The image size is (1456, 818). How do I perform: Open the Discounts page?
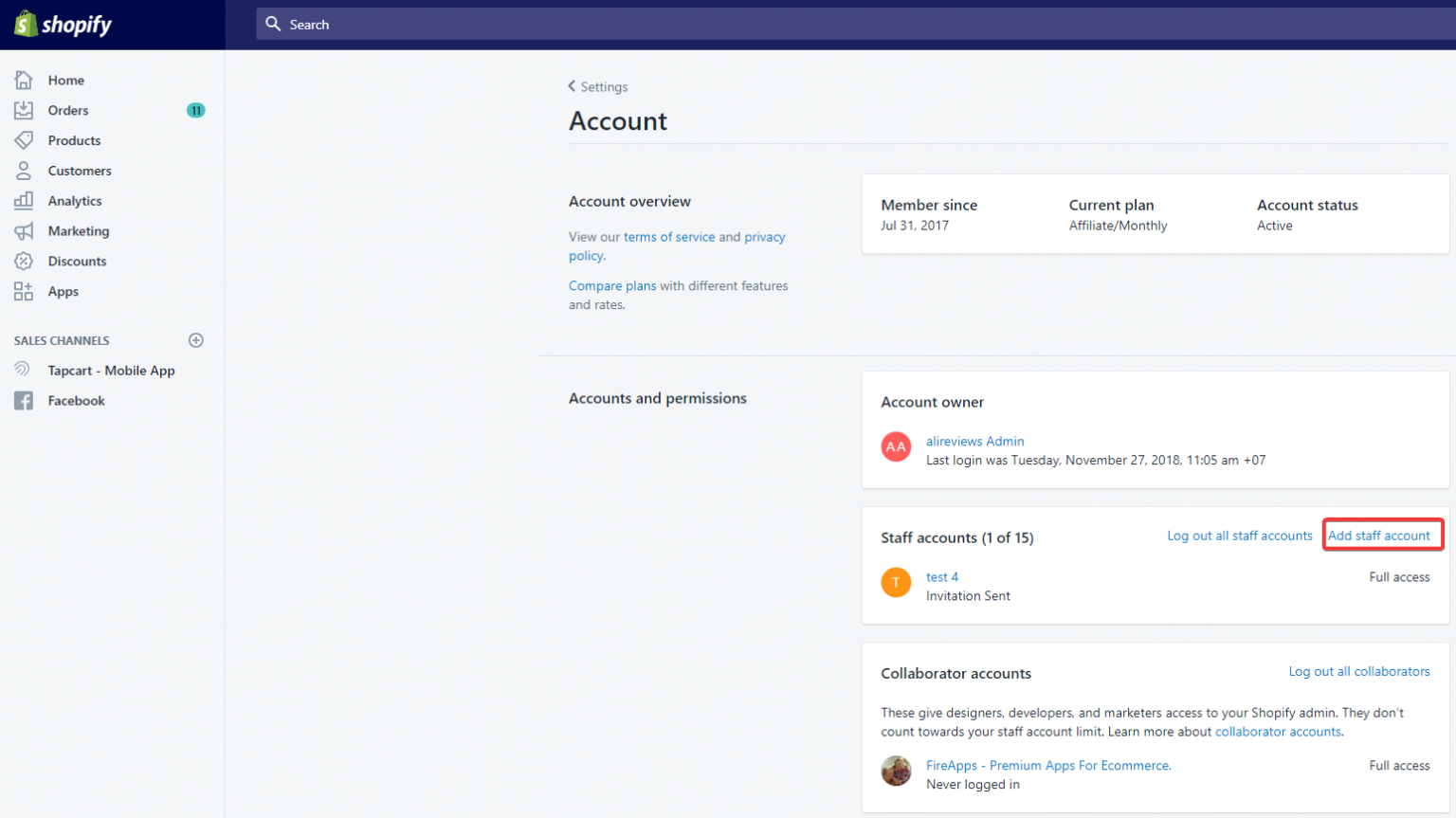76,261
